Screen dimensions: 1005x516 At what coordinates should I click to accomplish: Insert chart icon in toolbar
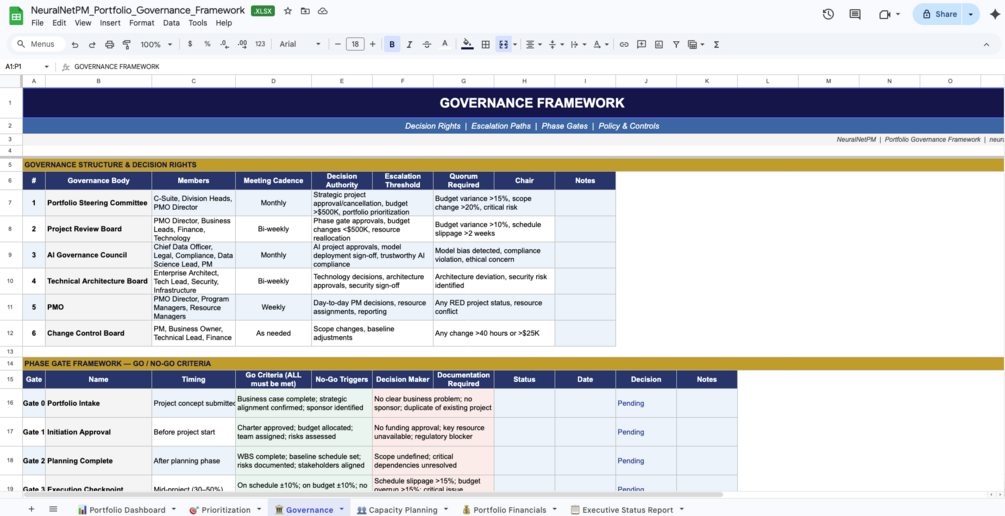click(659, 45)
